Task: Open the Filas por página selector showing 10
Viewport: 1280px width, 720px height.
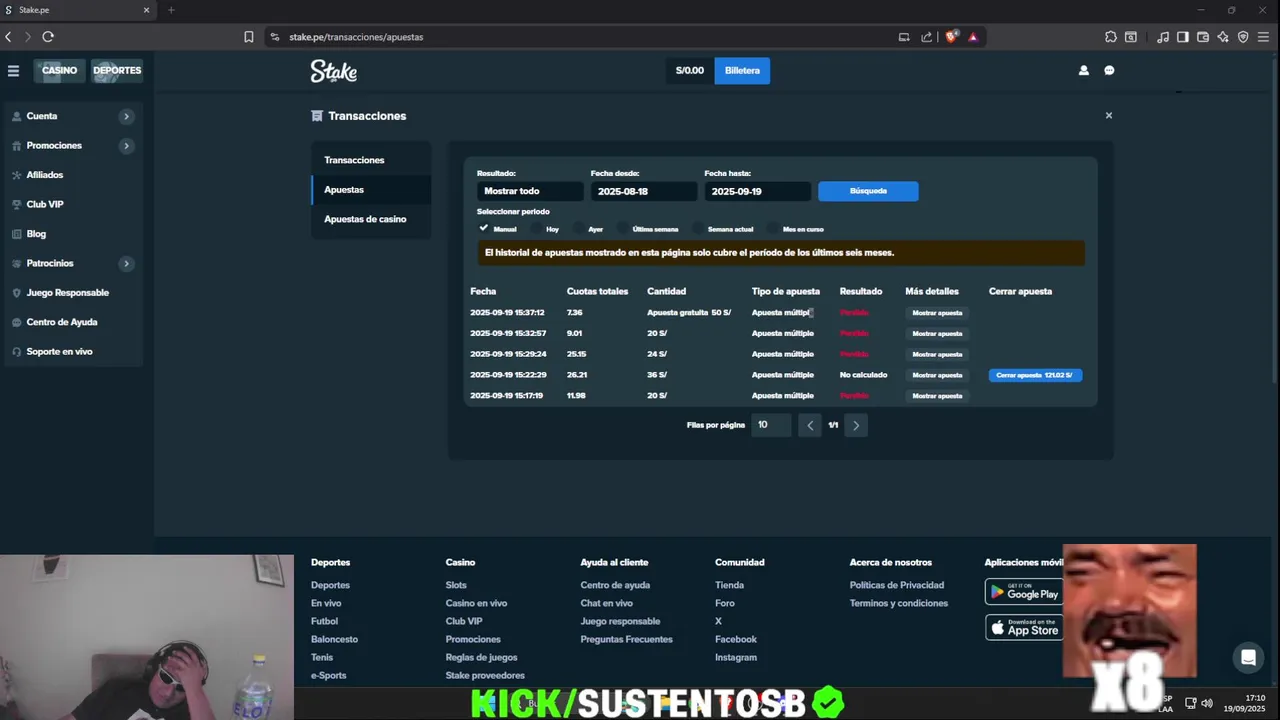Action: pos(771,425)
